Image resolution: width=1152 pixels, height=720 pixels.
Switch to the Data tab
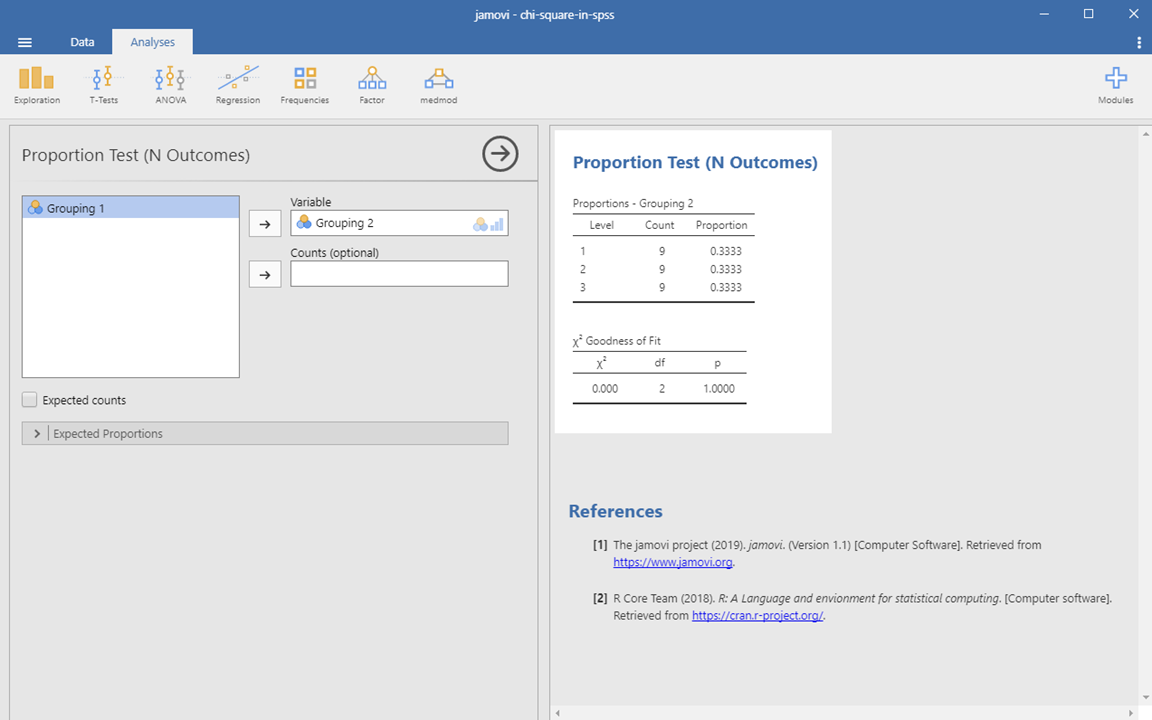click(x=82, y=42)
